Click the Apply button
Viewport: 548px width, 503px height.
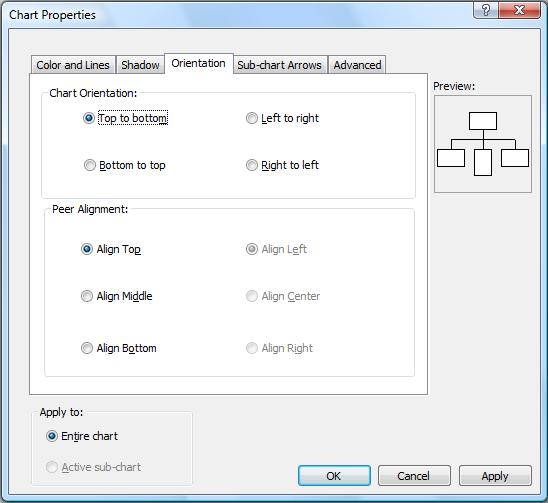pyautogui.click(x=495, y=476)
